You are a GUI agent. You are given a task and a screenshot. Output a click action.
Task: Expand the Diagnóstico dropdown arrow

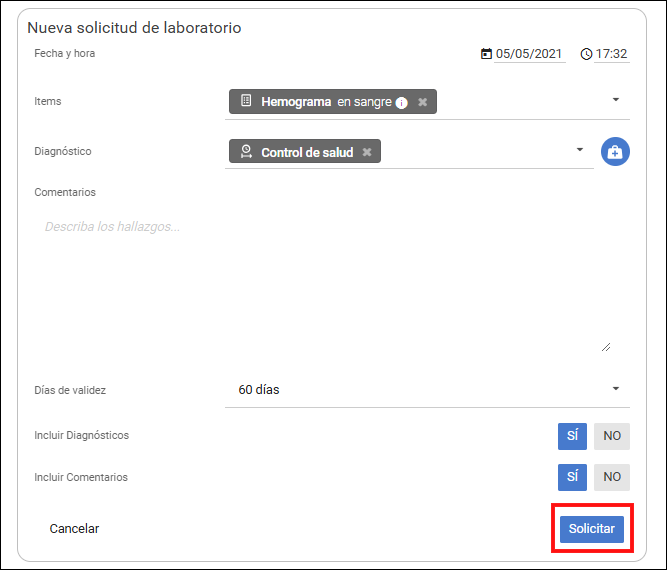pyautogui.click(x=579, y=149)
